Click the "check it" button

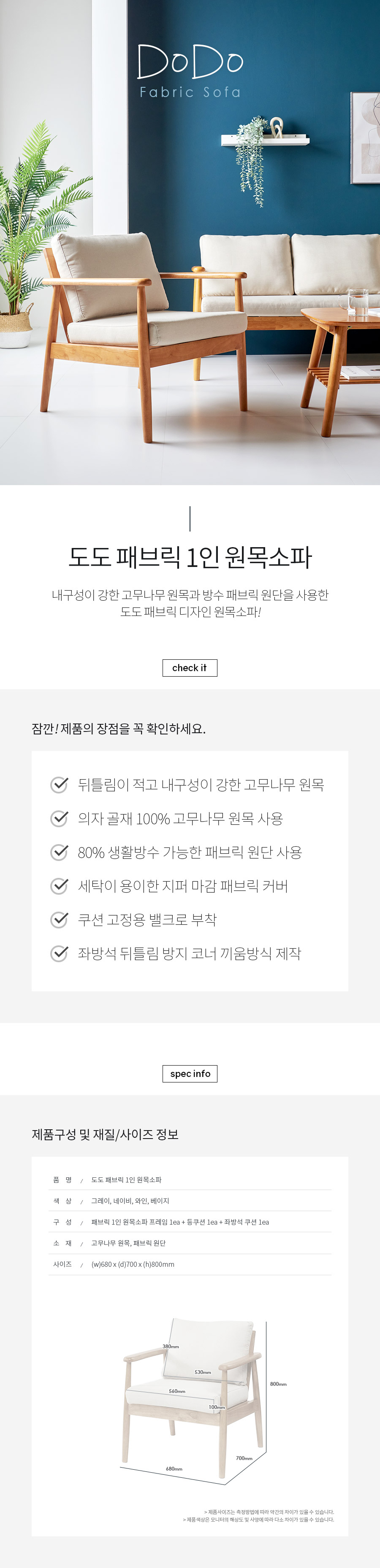[x=190, y=668]
